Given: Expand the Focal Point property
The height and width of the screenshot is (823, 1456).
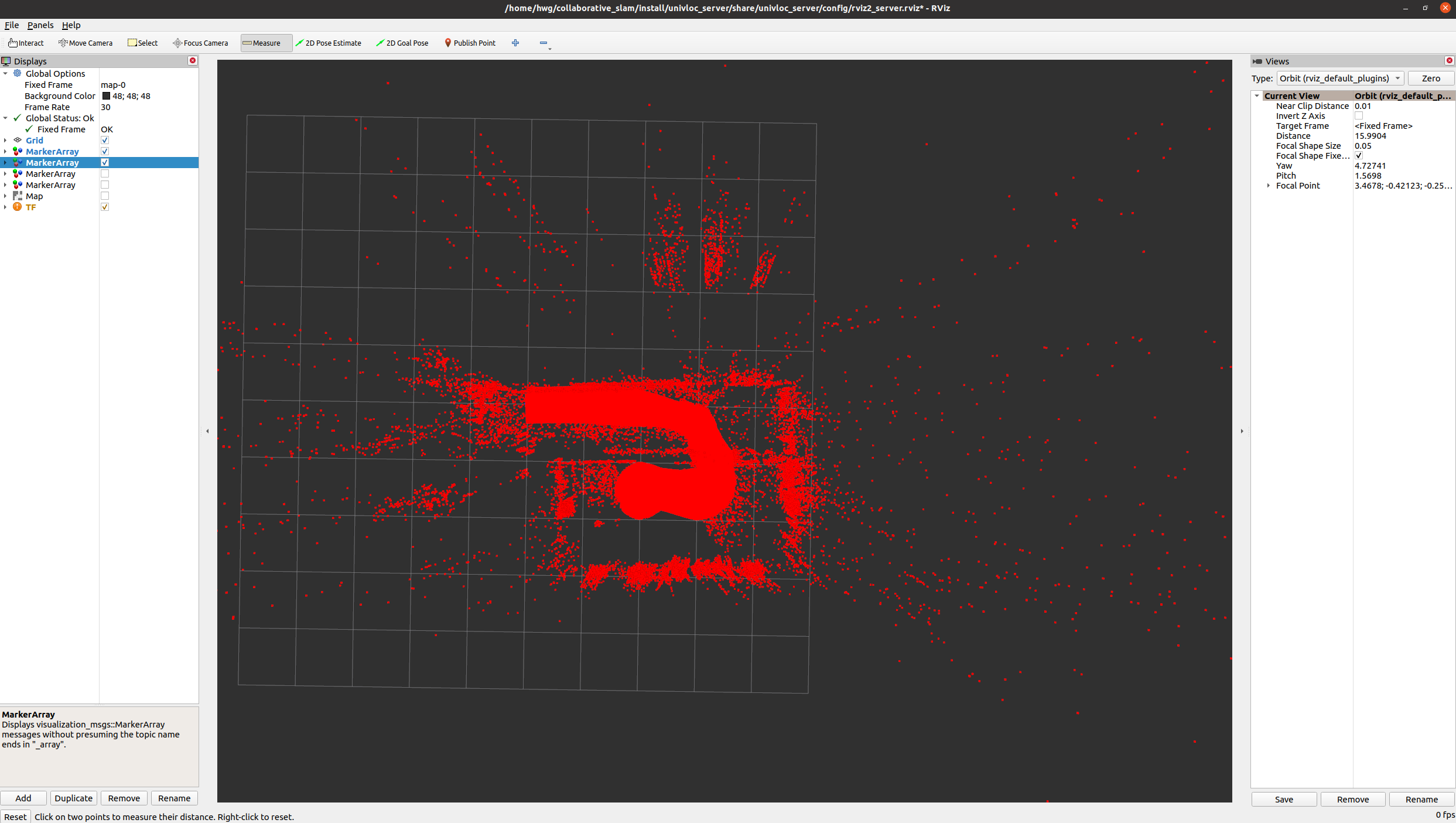Looking at the screenshot, I should pyautogui.click(x=1268, y=185).
